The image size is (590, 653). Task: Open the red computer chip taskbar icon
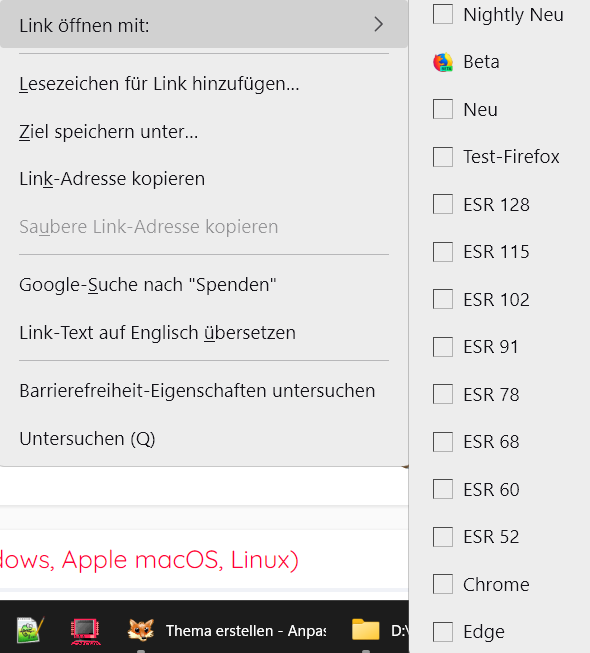(85, 631)
